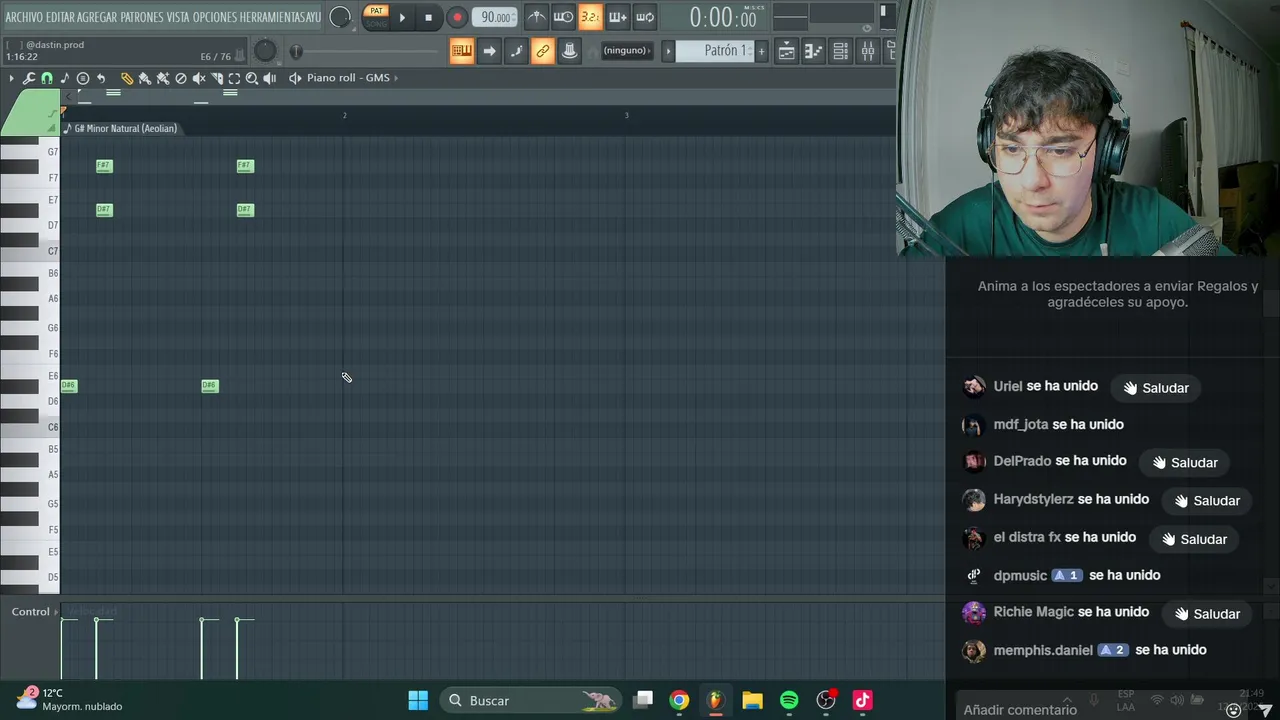This screenshot has height=720, width=1280.
Task: Open the VISTA menu
Action: point(178,17)
